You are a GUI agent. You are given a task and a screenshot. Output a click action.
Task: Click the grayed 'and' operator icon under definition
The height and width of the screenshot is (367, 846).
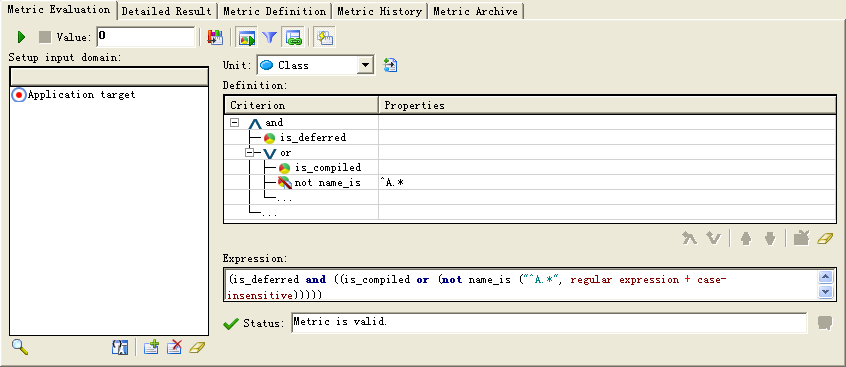[x=690, y=238]
